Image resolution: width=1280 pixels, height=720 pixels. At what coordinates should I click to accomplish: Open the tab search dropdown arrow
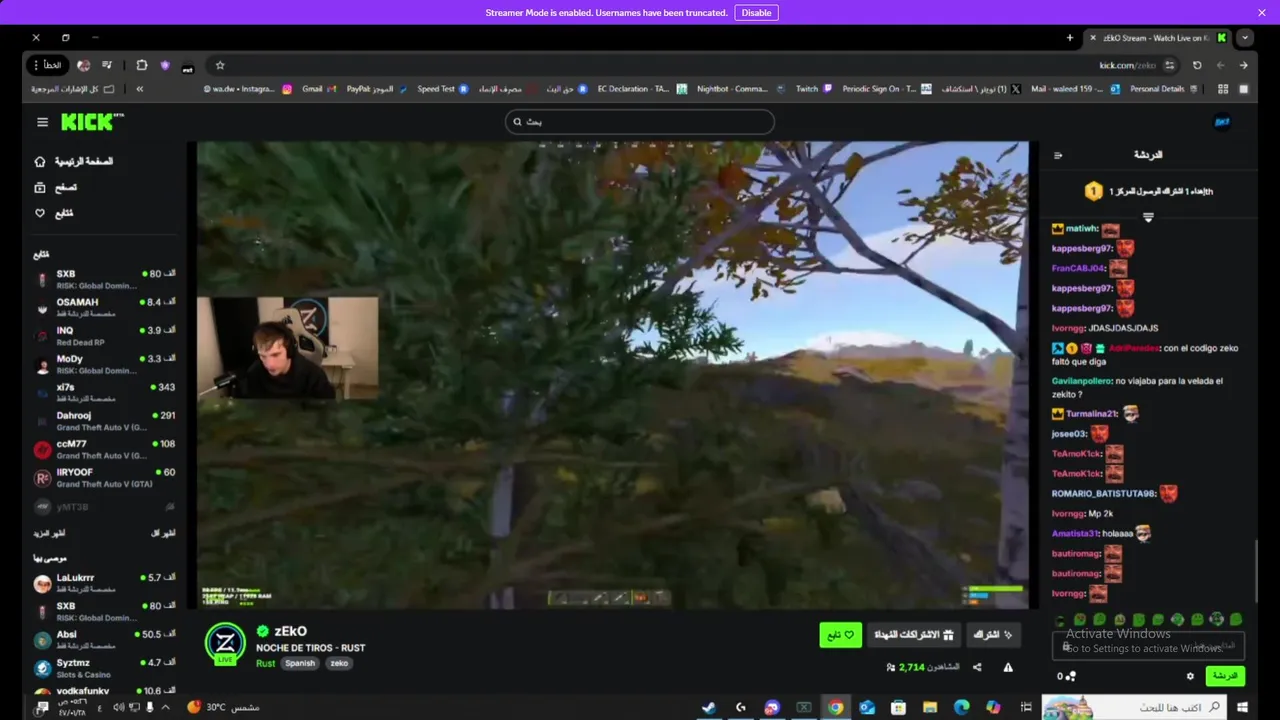point(1244,38)
